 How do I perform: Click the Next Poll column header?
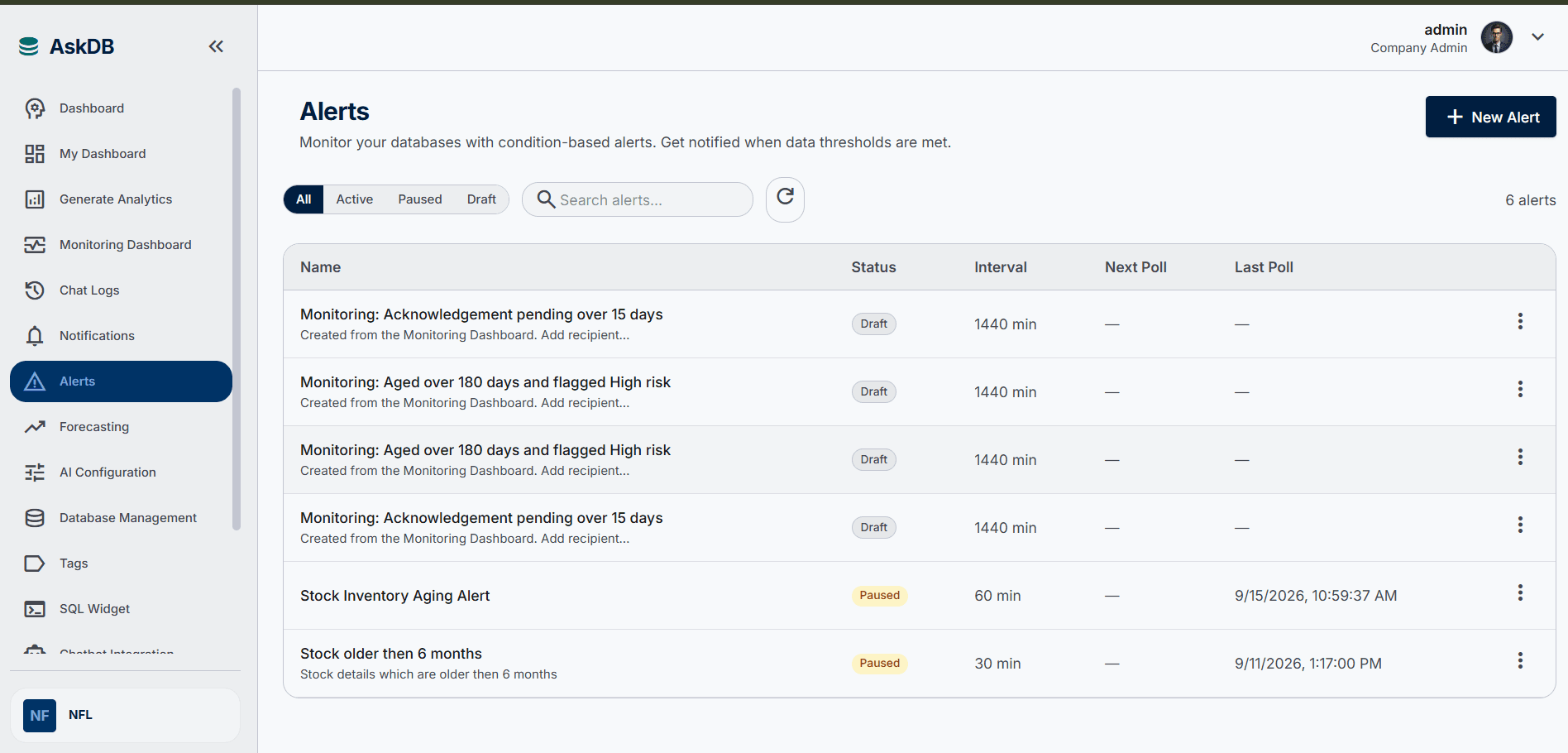(1135, 267)
